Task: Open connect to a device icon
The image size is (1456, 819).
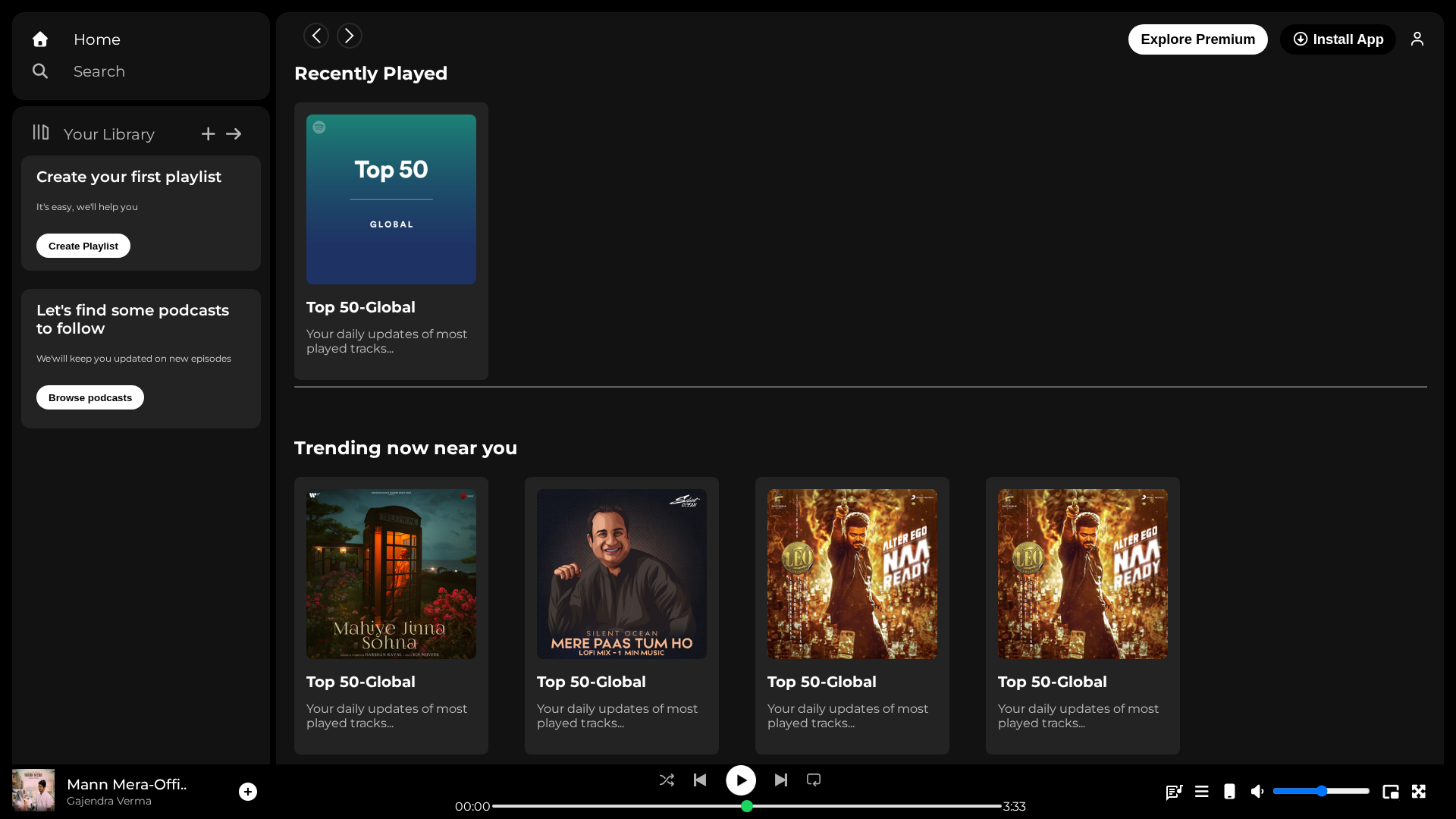Action: pyautogui.click(x=1229, y=792)
